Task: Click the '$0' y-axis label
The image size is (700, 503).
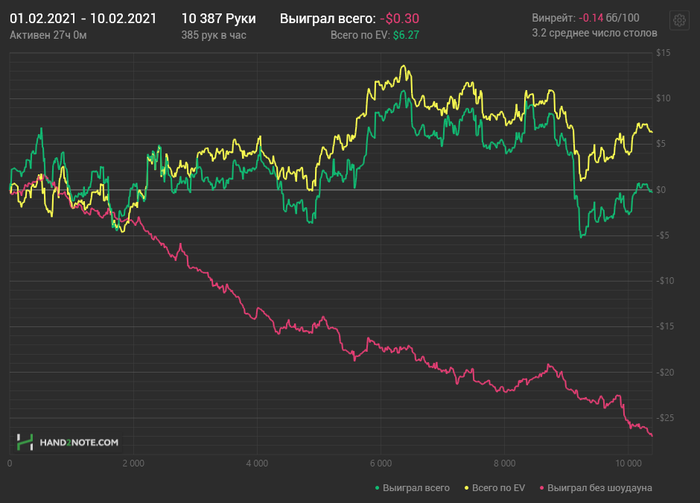Action: pyautogui.click(x=661, y=190)
